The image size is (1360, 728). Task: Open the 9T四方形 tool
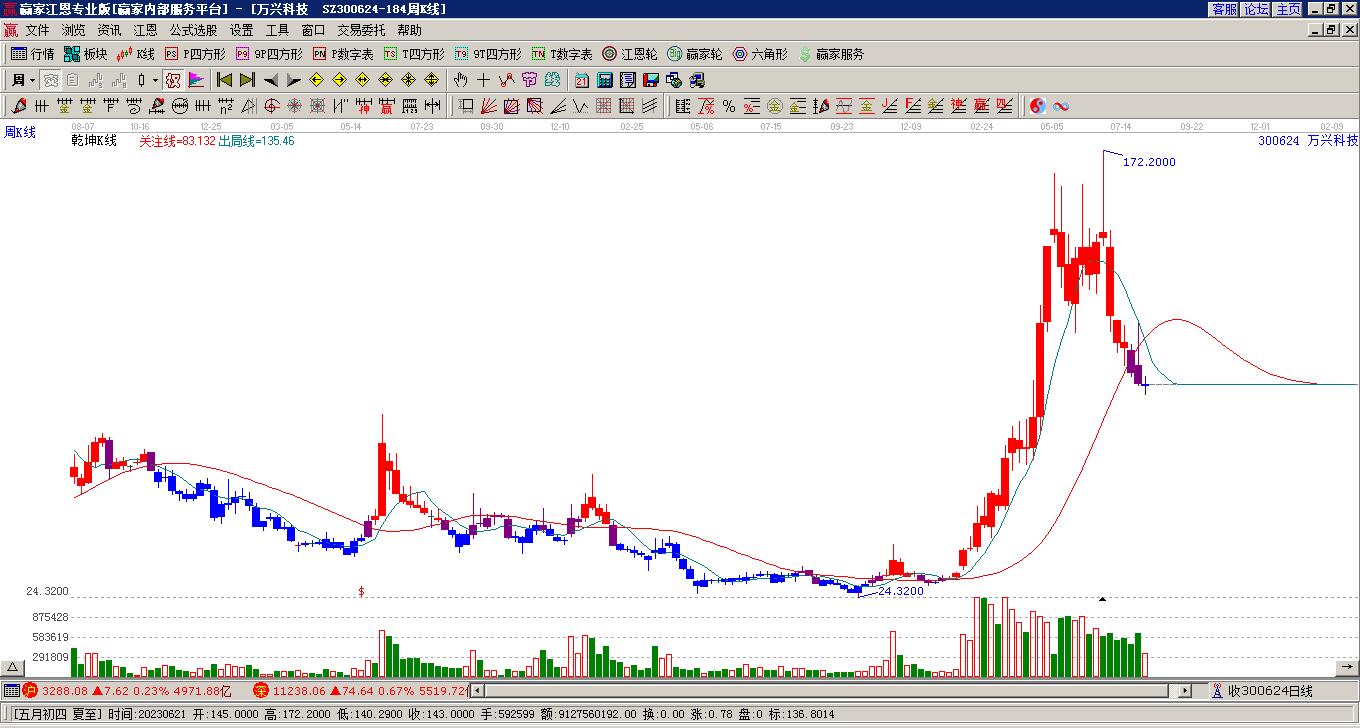click(488, 54)
